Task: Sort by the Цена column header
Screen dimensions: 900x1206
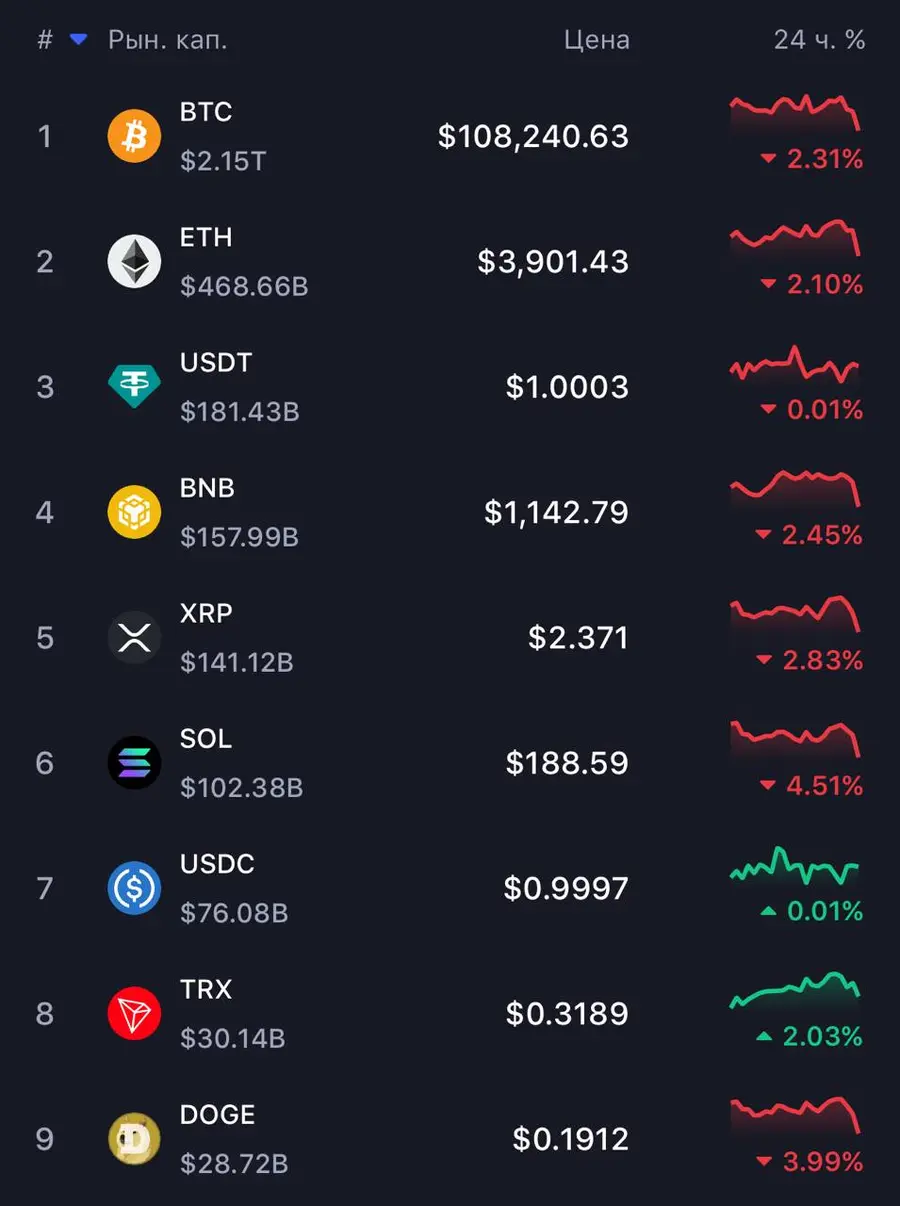Action: [x=596, y=40]
